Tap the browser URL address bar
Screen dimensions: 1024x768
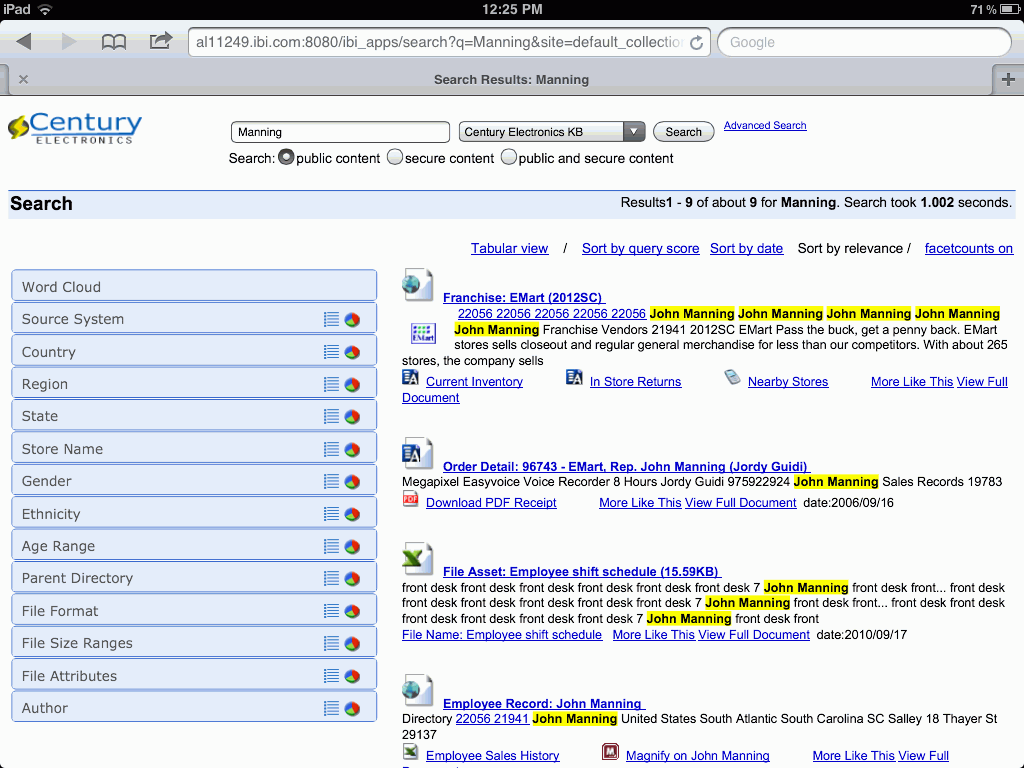pos(449,42)
